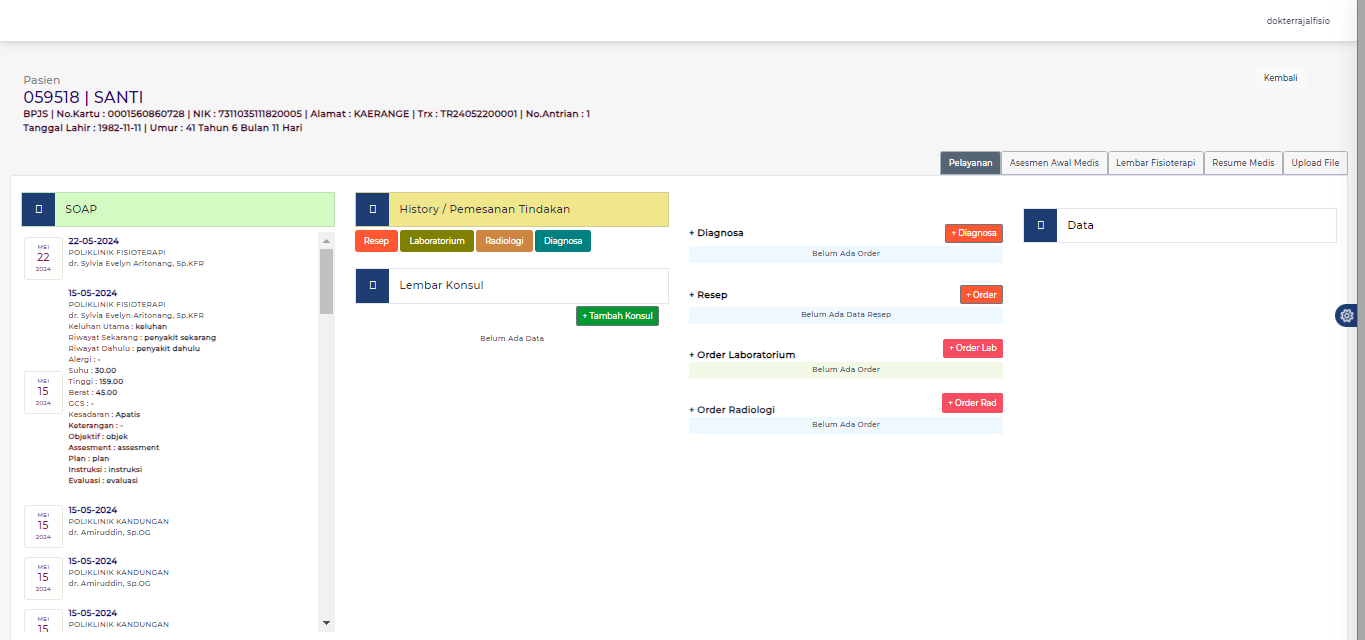Click the Kembali button
1365x640 pixels.
click(x=1280, y=76)
